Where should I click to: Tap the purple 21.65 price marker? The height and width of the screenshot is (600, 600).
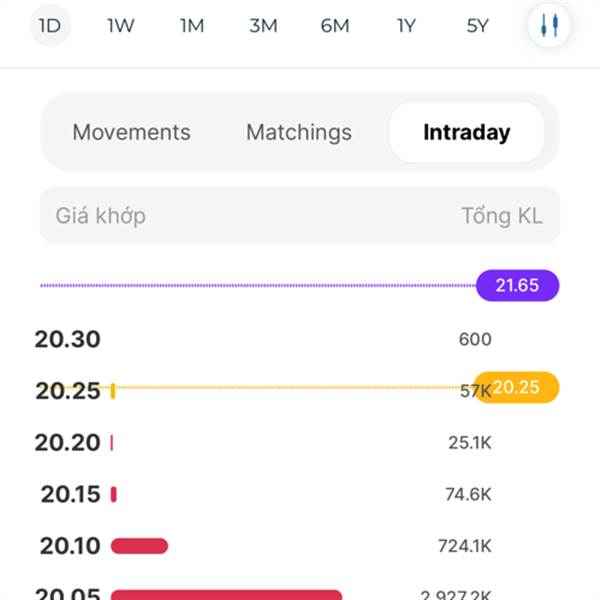tap(517, 285)
